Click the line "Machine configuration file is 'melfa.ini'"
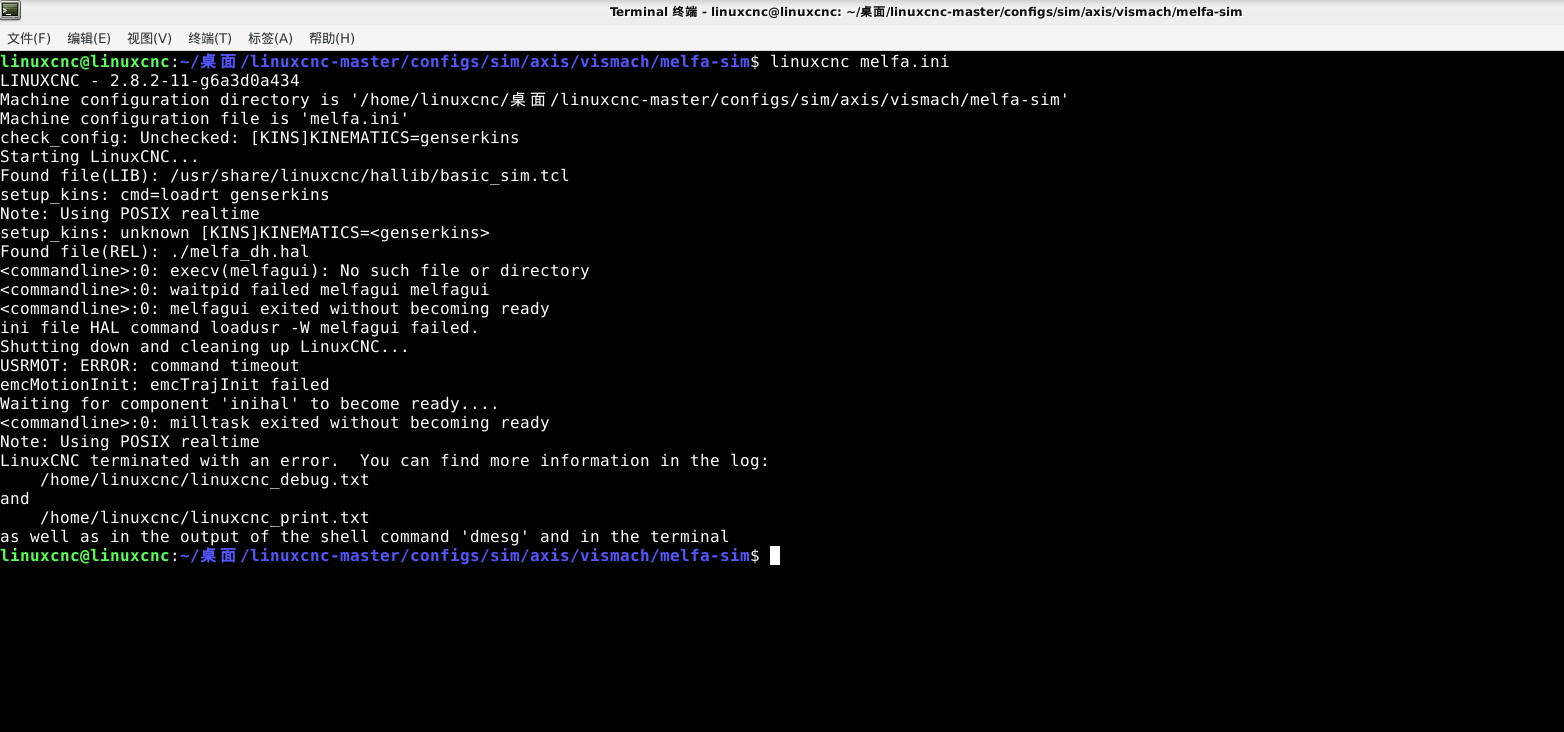 (205, 119)
